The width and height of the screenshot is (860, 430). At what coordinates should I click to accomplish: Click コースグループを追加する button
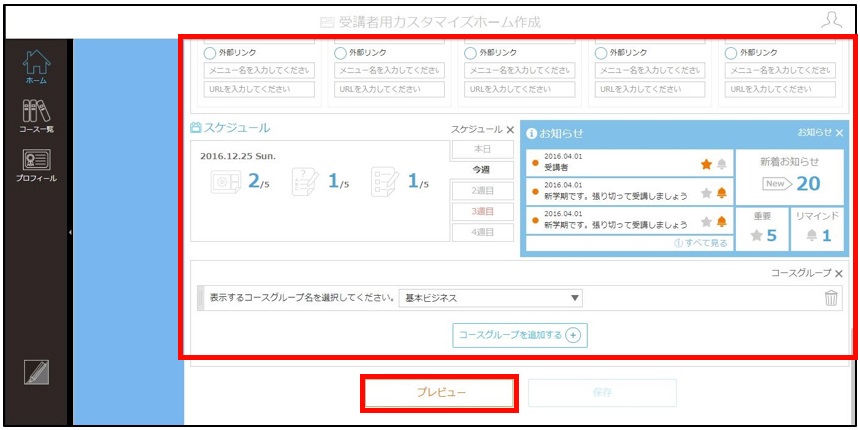point(519,335)
